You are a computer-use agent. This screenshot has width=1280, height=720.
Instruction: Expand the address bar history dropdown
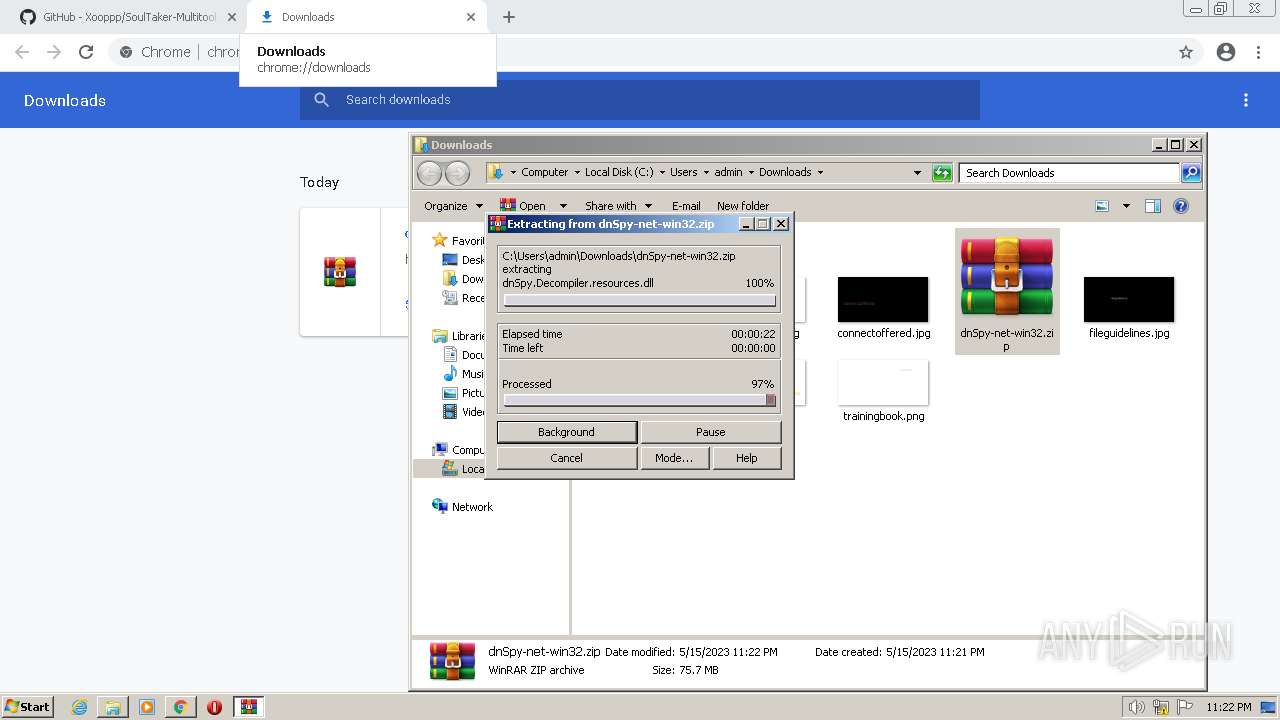917,173
